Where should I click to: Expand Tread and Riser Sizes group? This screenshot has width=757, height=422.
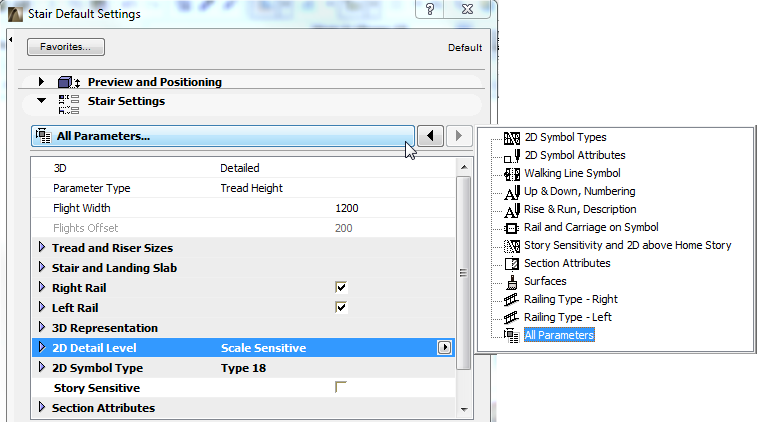pos(42,247)
